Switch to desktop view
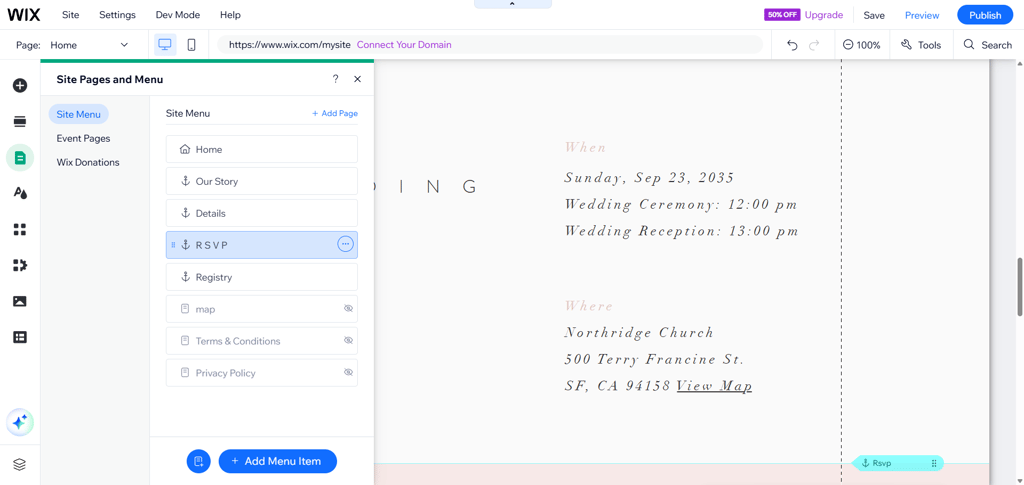The height and width of the screenshot is (485, 1024). (x=165, y=45)
